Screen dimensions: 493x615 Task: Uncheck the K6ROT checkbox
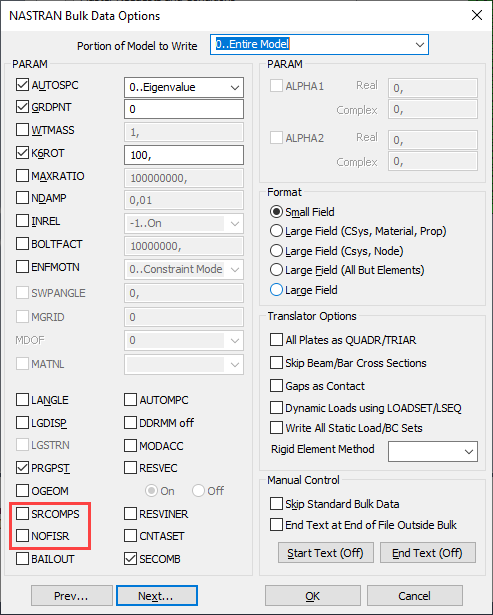pyautogui.click(x=22, y=153)
